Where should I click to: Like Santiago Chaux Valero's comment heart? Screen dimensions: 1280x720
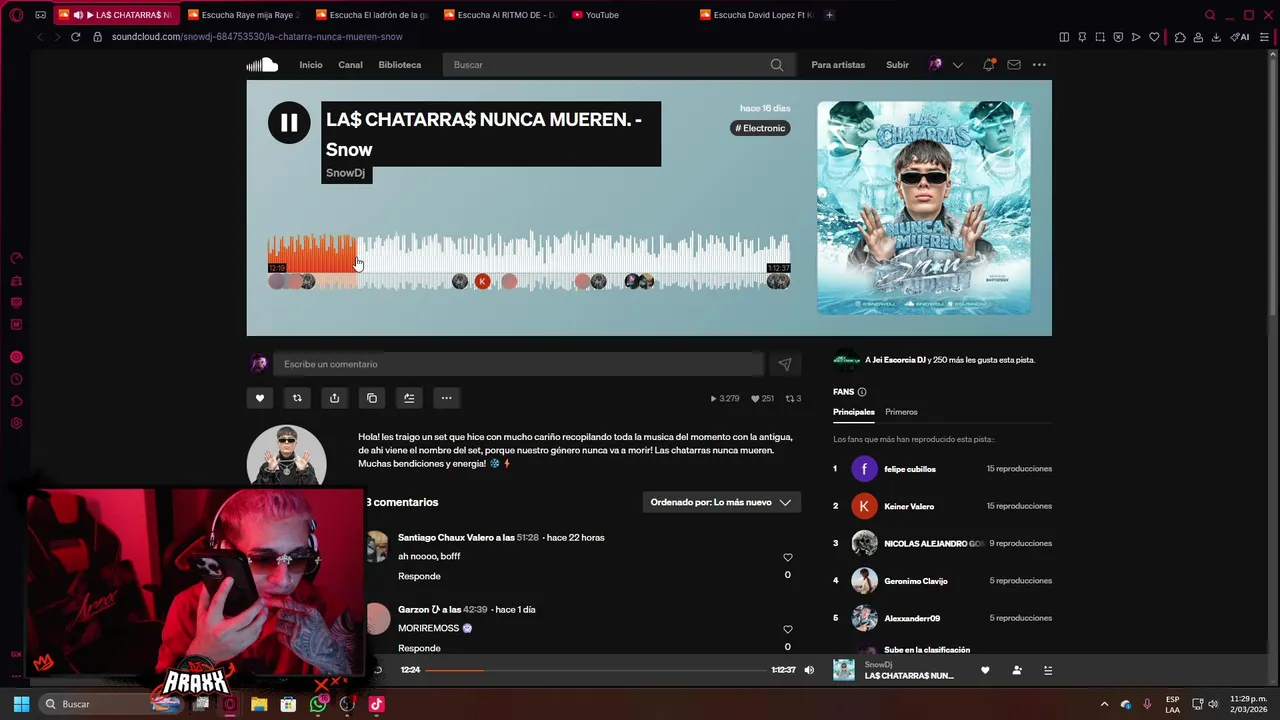[788, 558]
